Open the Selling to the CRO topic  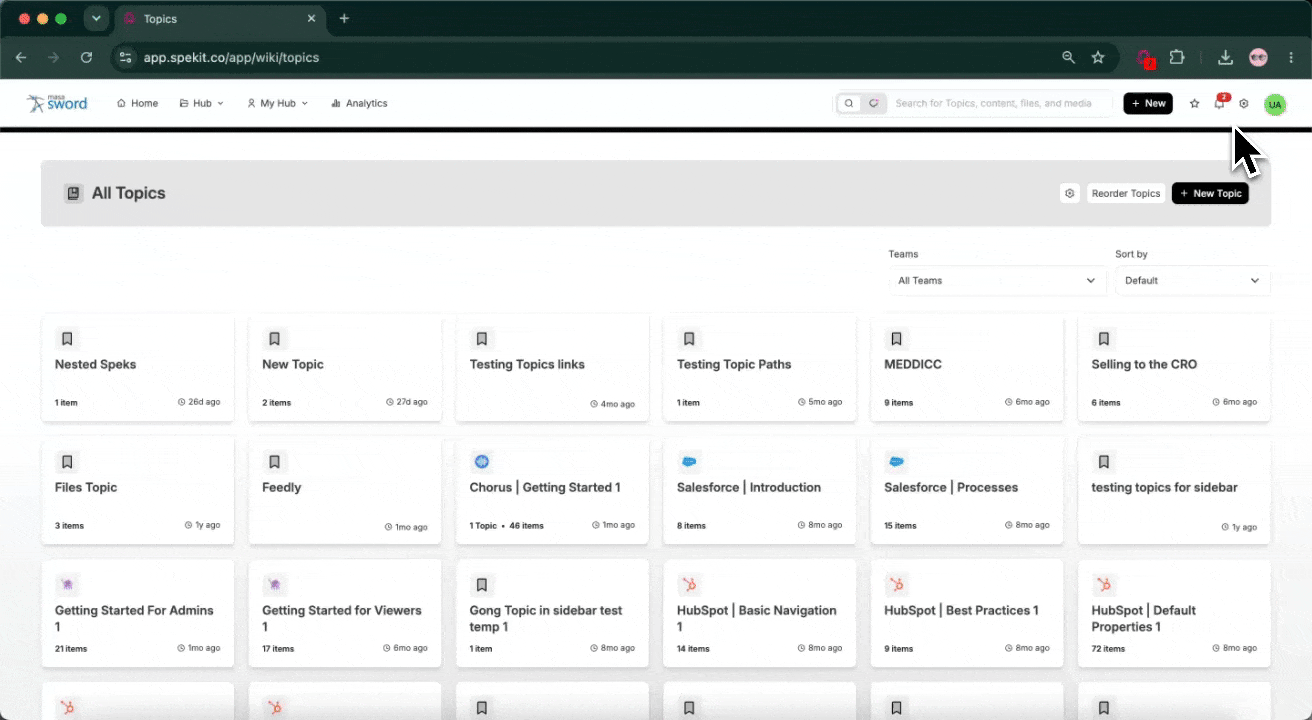pos(1174,367)
